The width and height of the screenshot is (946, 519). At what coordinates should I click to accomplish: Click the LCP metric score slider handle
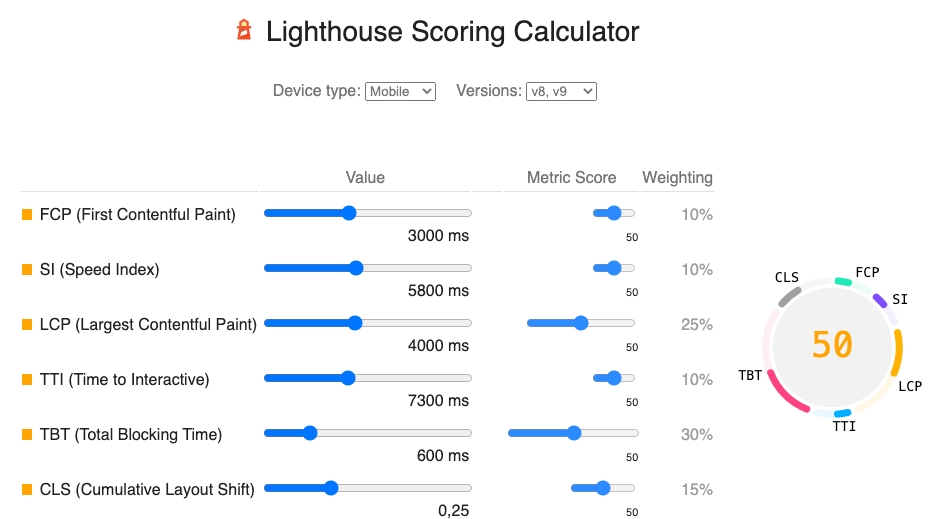[x=580, y=323]
